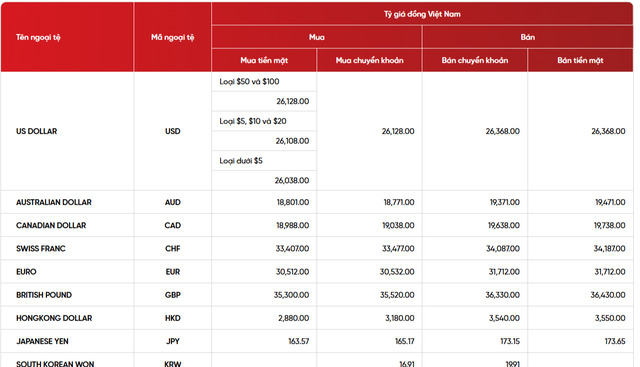Image resolution: width=640 pixels, height=367 pixels.
Task: Click the EUR currency code
Action: pos(173,272)
